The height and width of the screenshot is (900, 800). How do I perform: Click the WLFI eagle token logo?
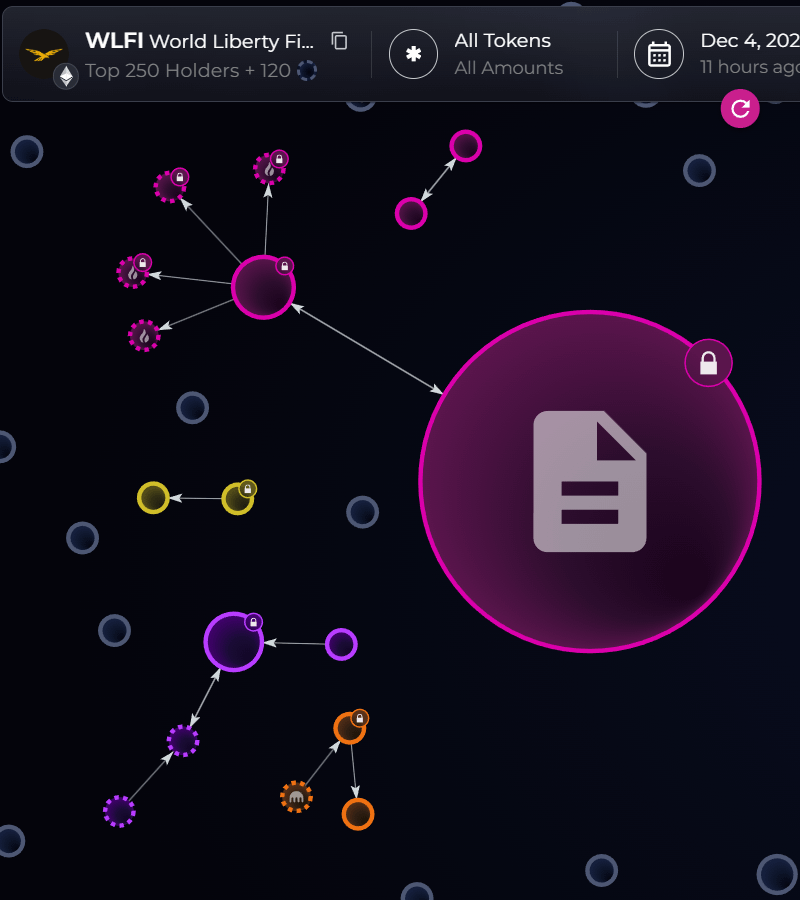(44, 54)
